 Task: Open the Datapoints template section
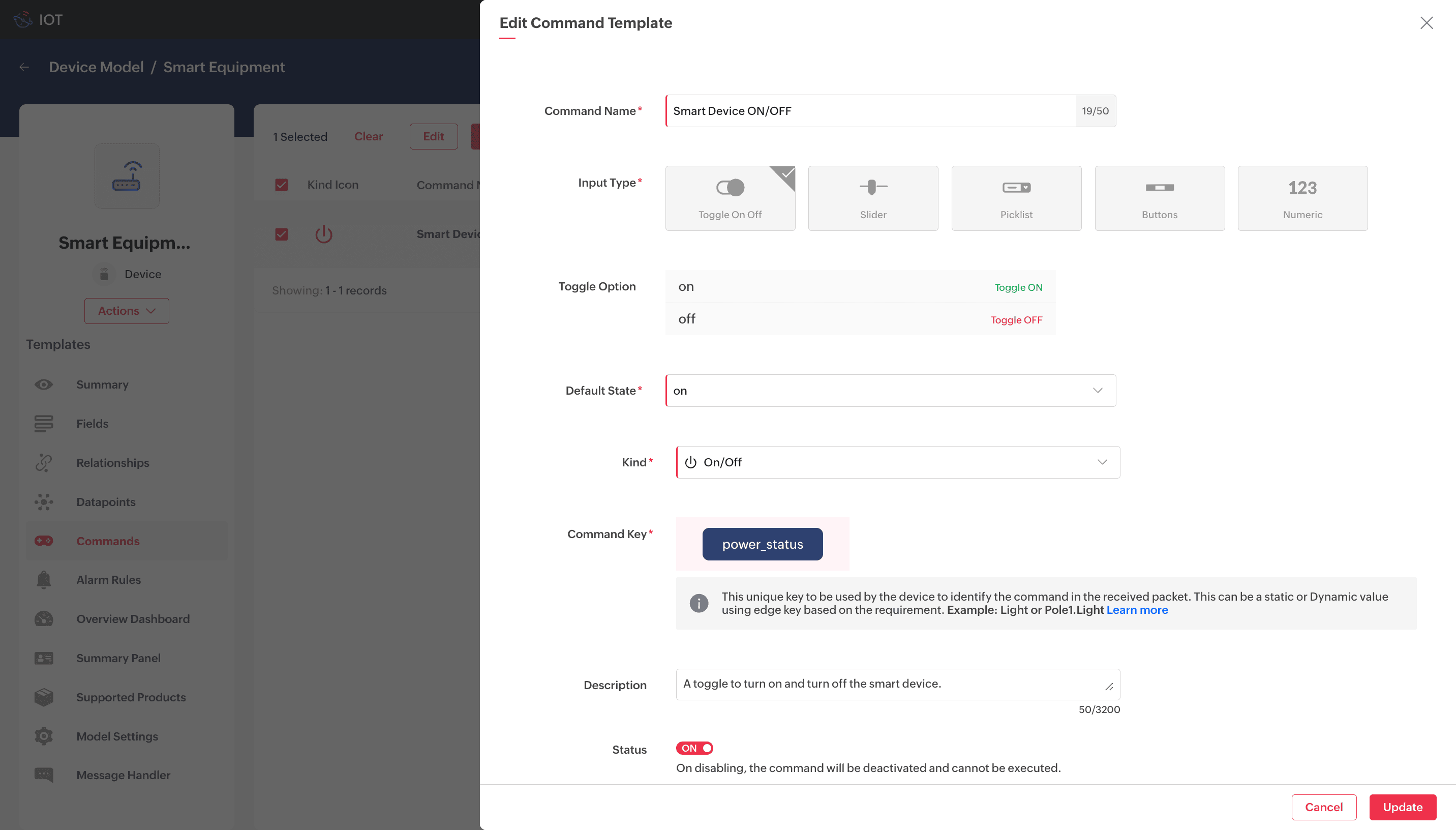[106, 501]
